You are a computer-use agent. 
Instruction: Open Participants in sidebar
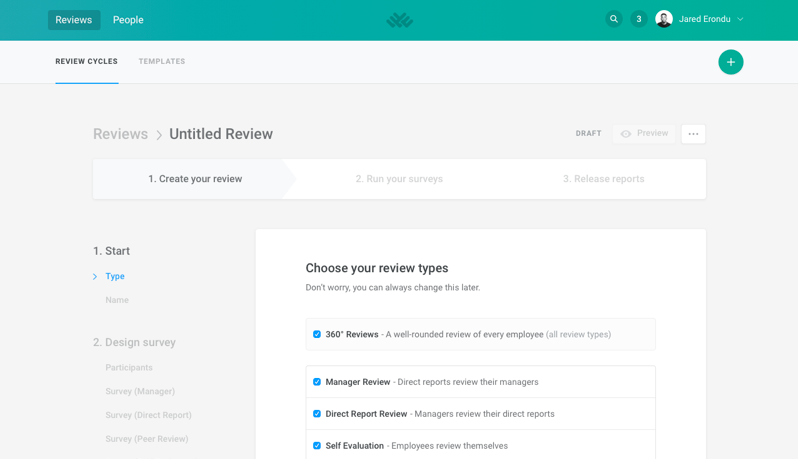coord(129,367)
